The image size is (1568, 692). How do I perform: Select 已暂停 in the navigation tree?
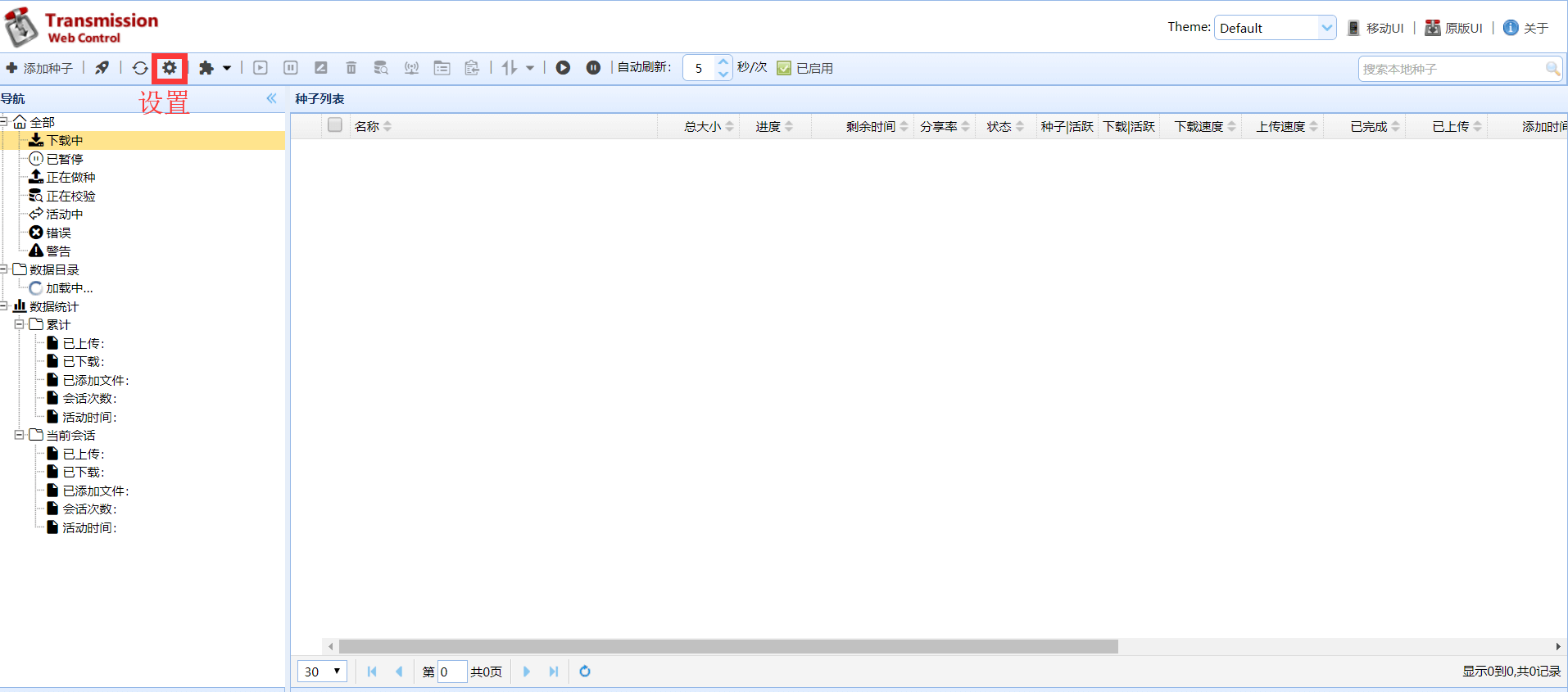coord(64,159)
